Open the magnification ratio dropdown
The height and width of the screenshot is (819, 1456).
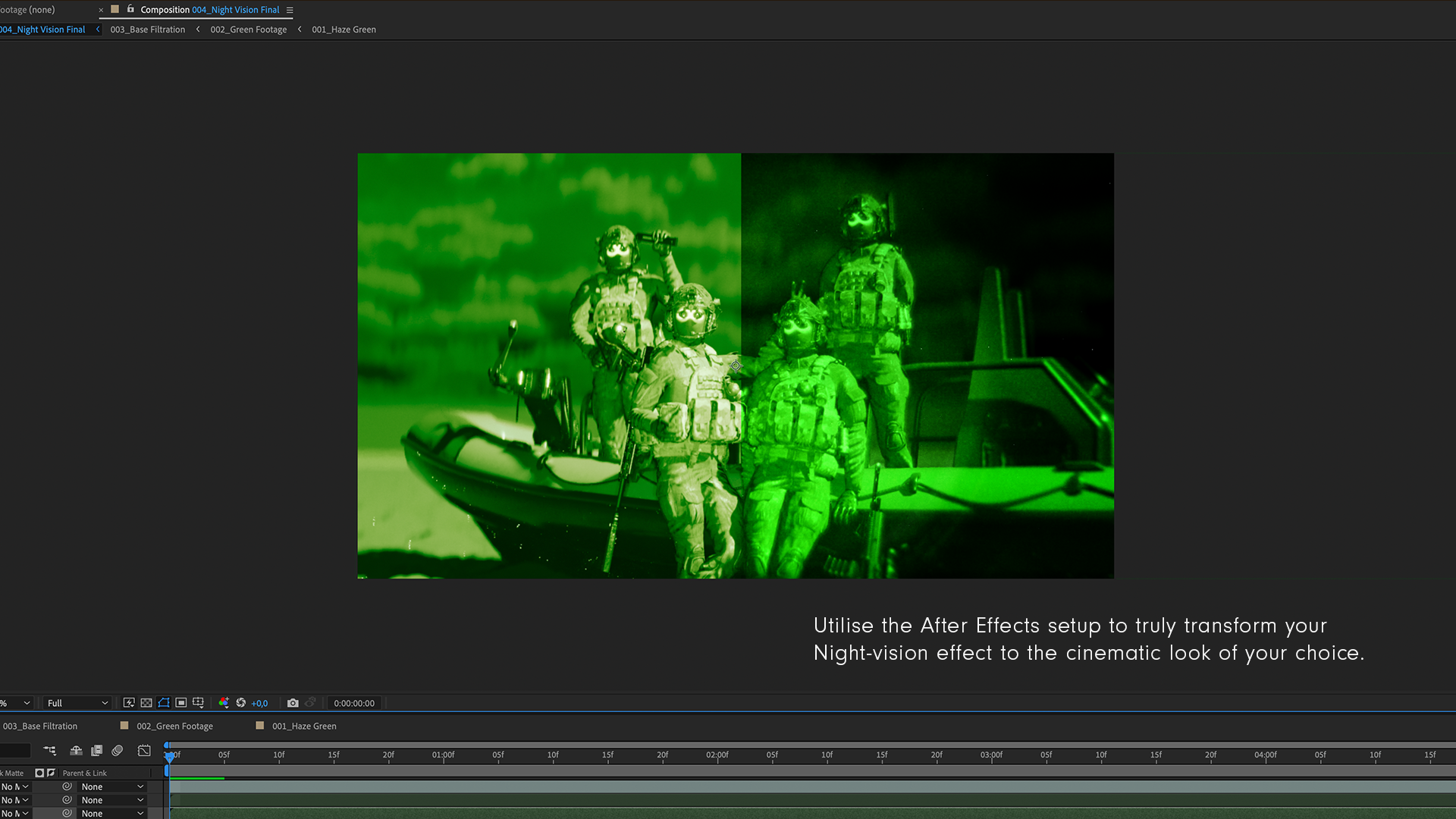(x=15, y=703)
